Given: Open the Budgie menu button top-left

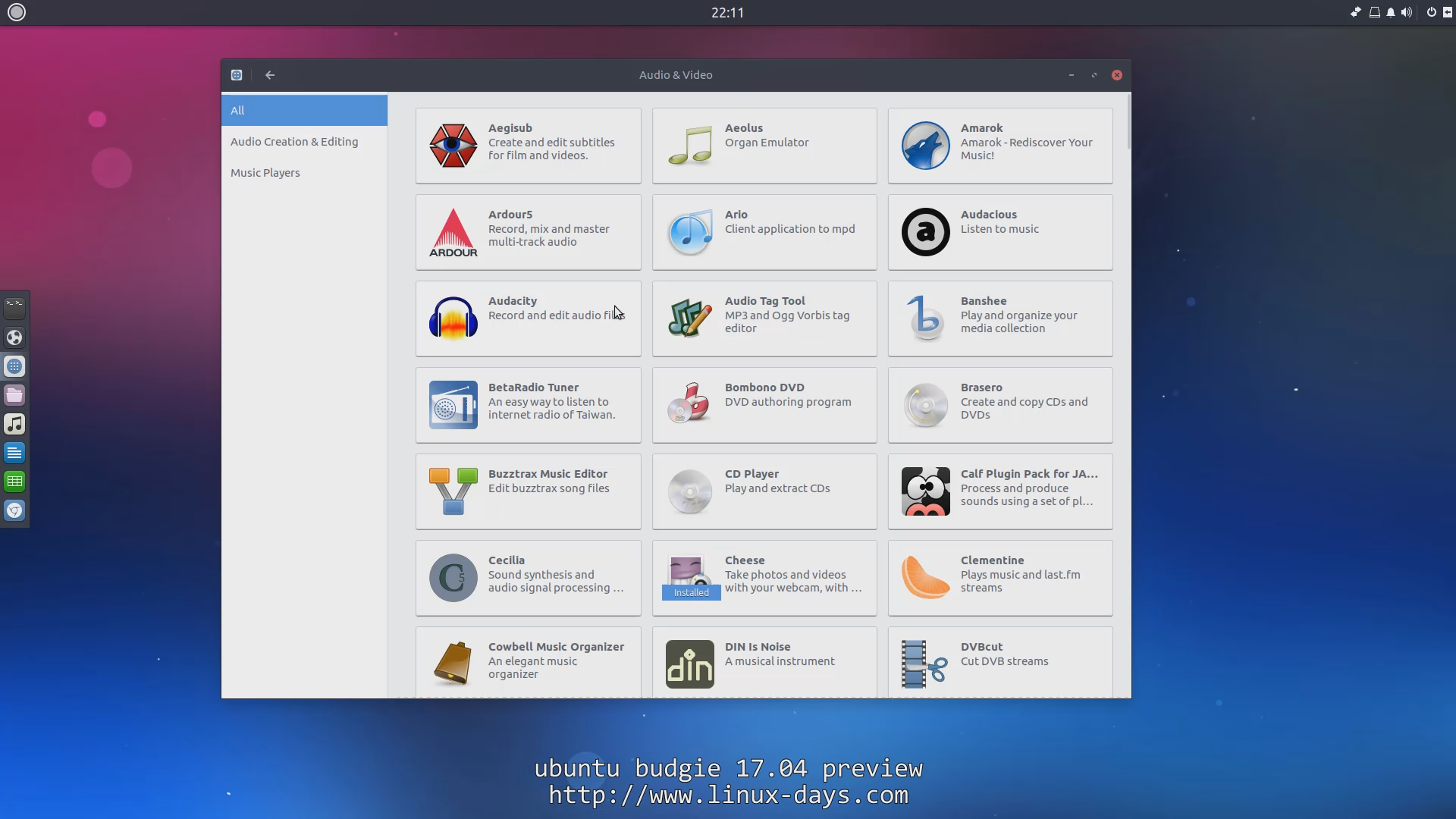Looking at the screenshot, I should (x=17, y=12).
